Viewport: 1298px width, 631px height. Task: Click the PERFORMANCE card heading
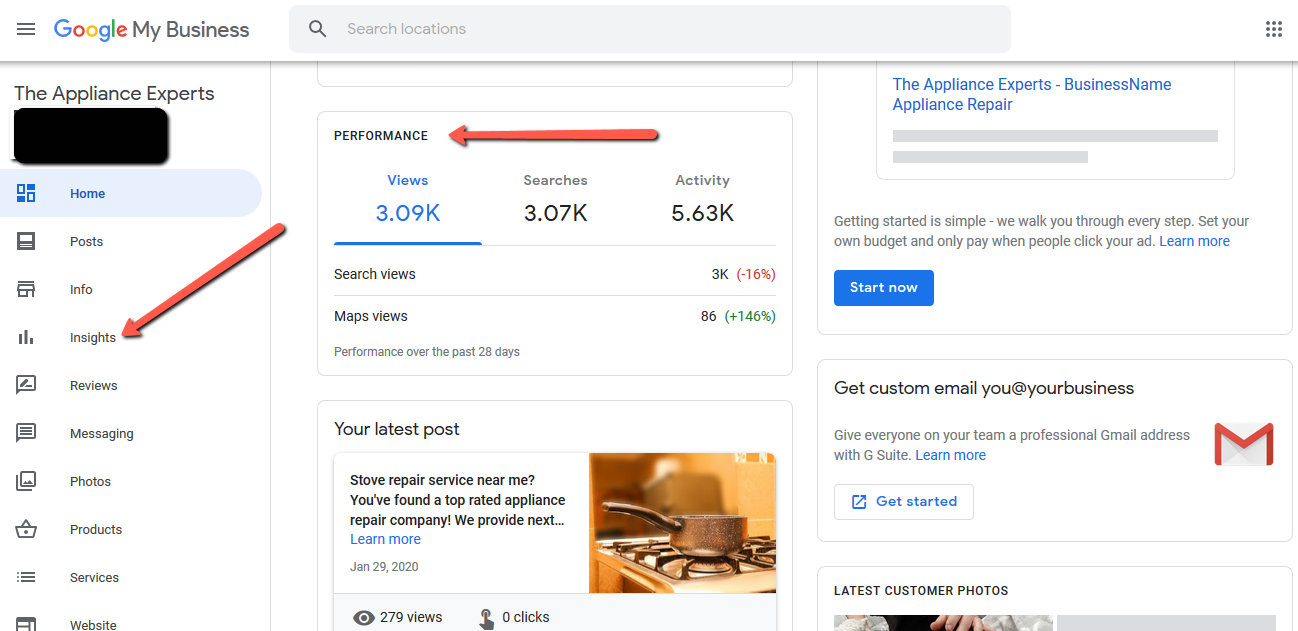(381, 136)
